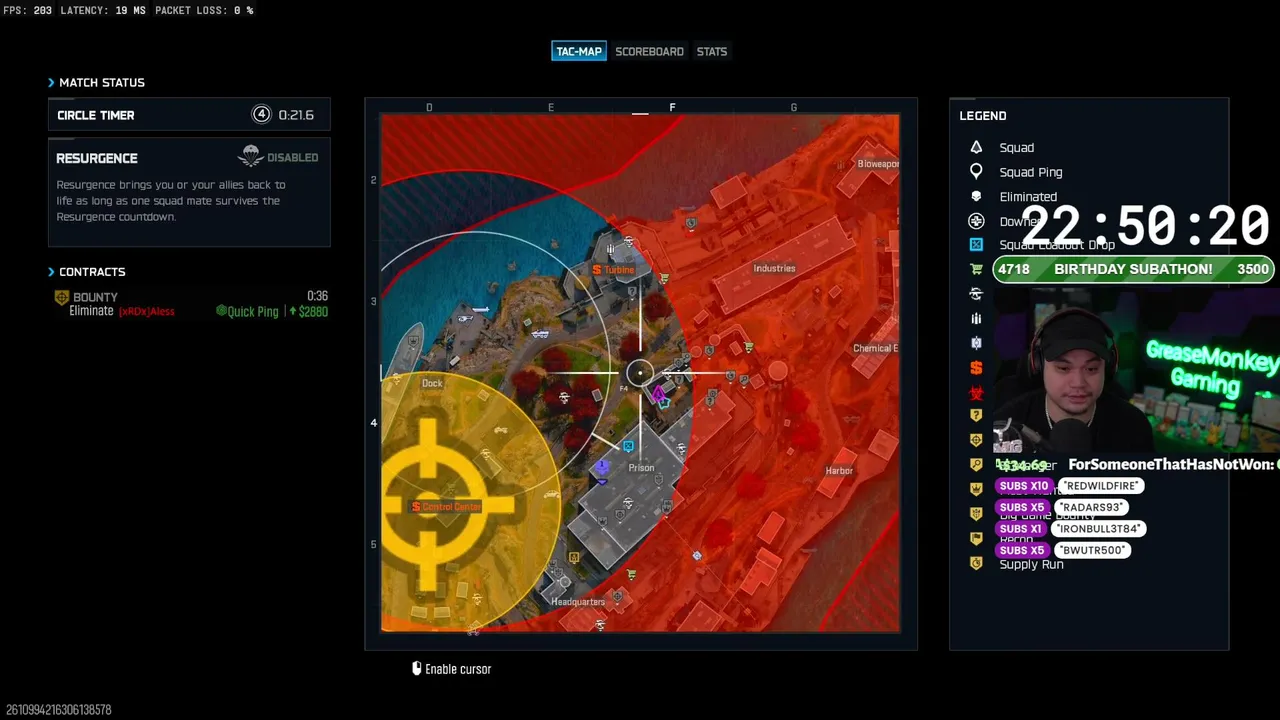Select the Squad Ping marker icon in legend
This screenshot has height=720, width=1280.
pos(976,172)
